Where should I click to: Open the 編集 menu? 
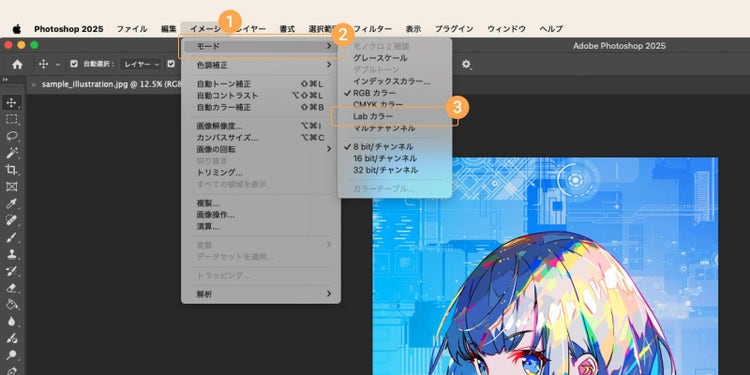point(168,29)
